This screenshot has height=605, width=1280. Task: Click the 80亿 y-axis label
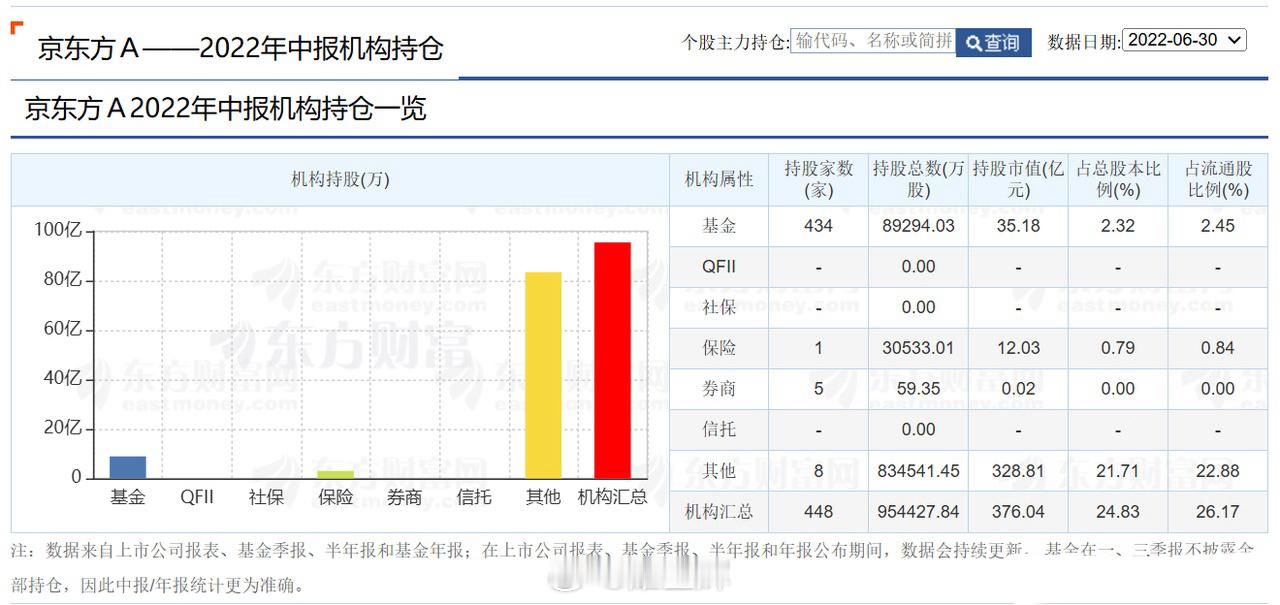tap(62, 280)
